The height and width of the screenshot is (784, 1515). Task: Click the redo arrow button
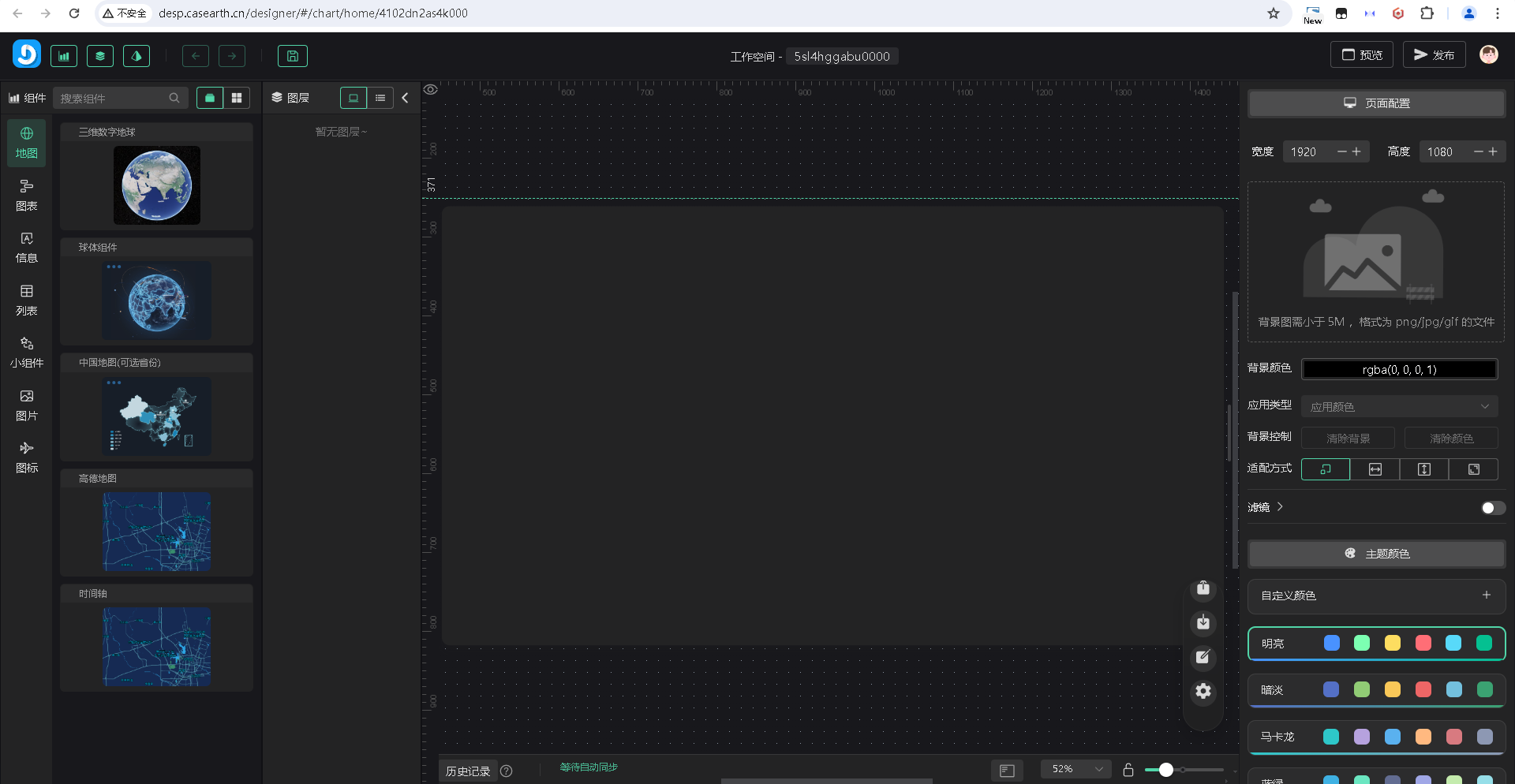(x=232, y=56)
